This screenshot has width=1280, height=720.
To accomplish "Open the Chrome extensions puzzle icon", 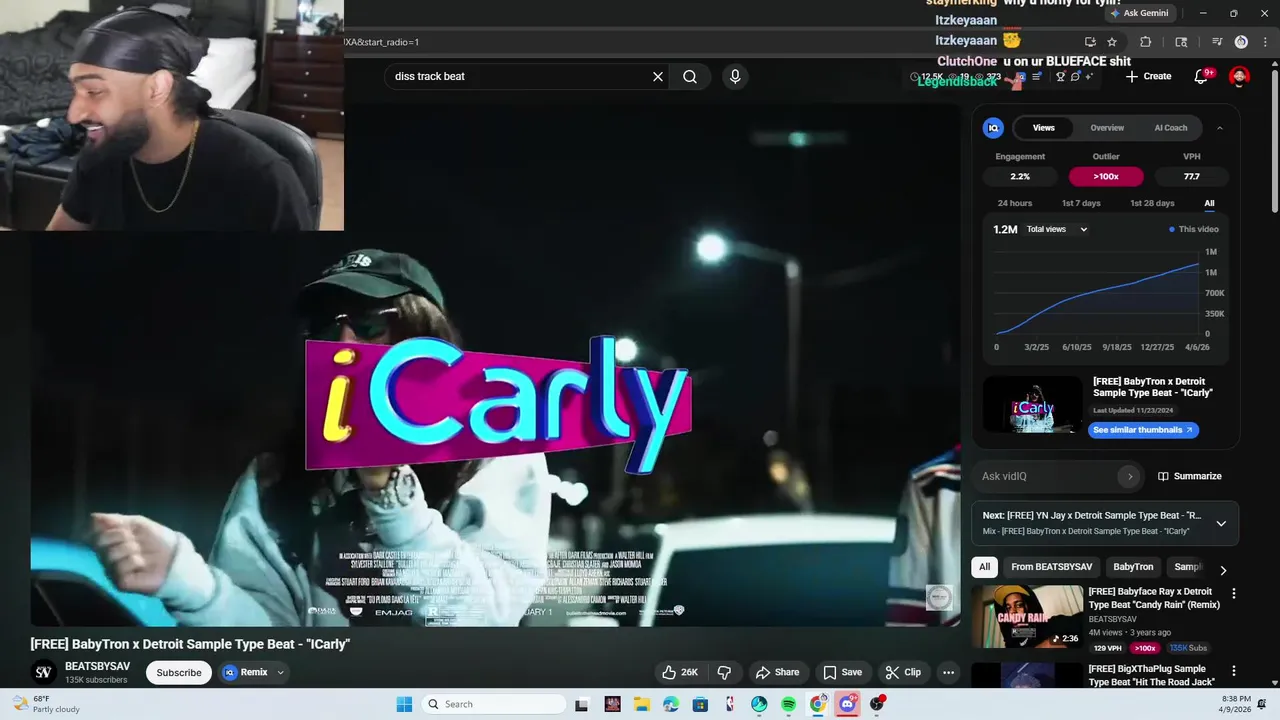I will 1146,42.
